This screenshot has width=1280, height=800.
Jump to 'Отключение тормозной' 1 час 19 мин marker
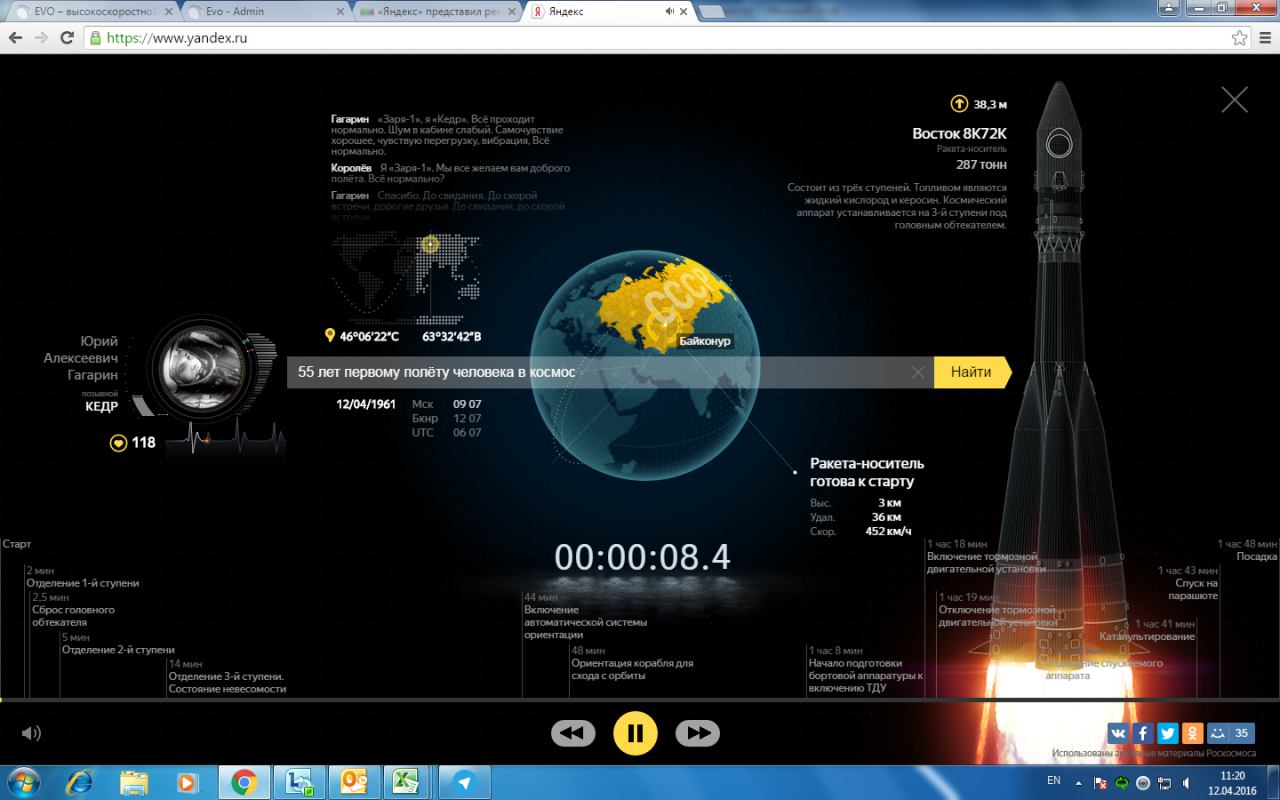(x=997, y=610)
